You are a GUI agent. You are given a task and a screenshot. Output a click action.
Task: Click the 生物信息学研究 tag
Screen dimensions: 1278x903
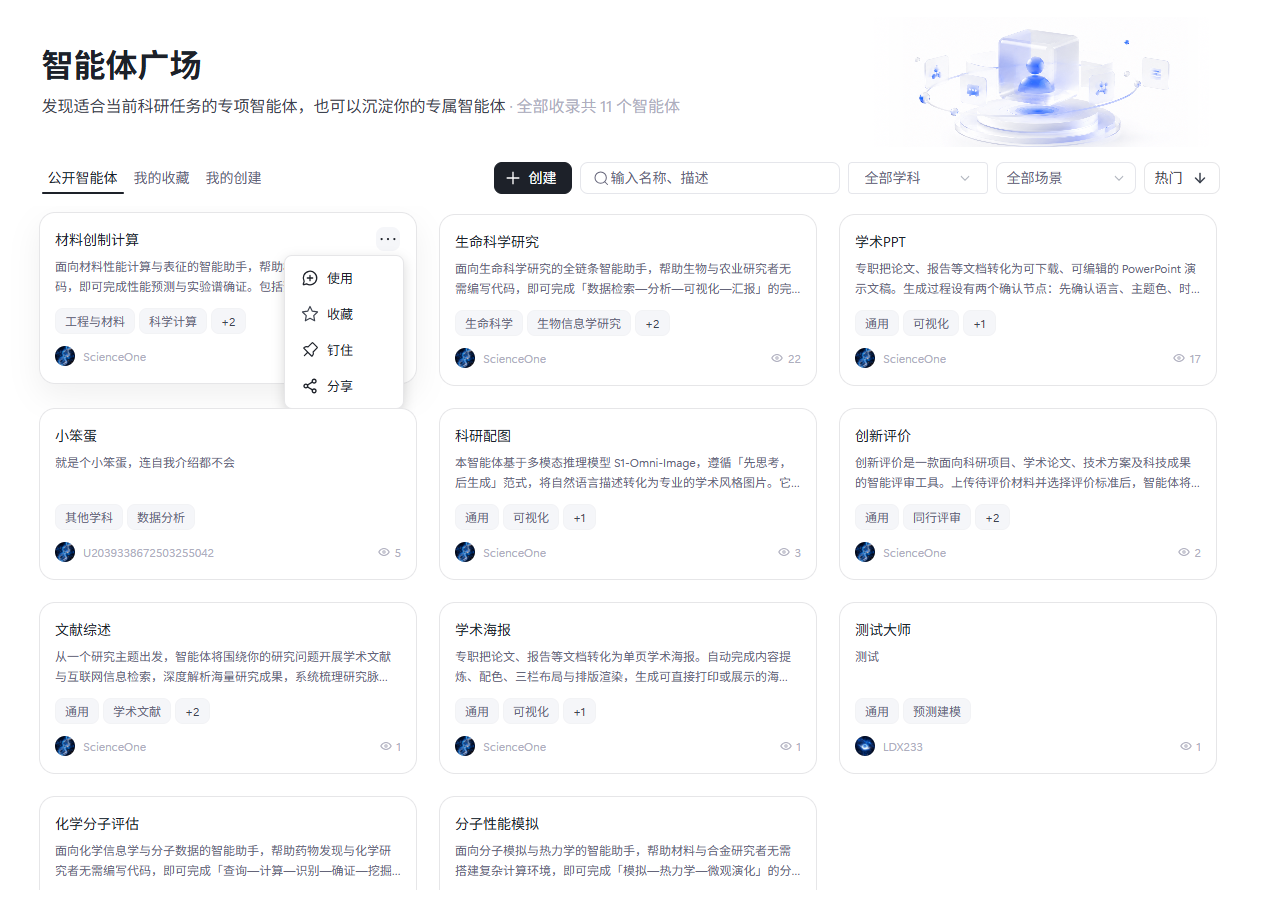(x=579, y=323)
